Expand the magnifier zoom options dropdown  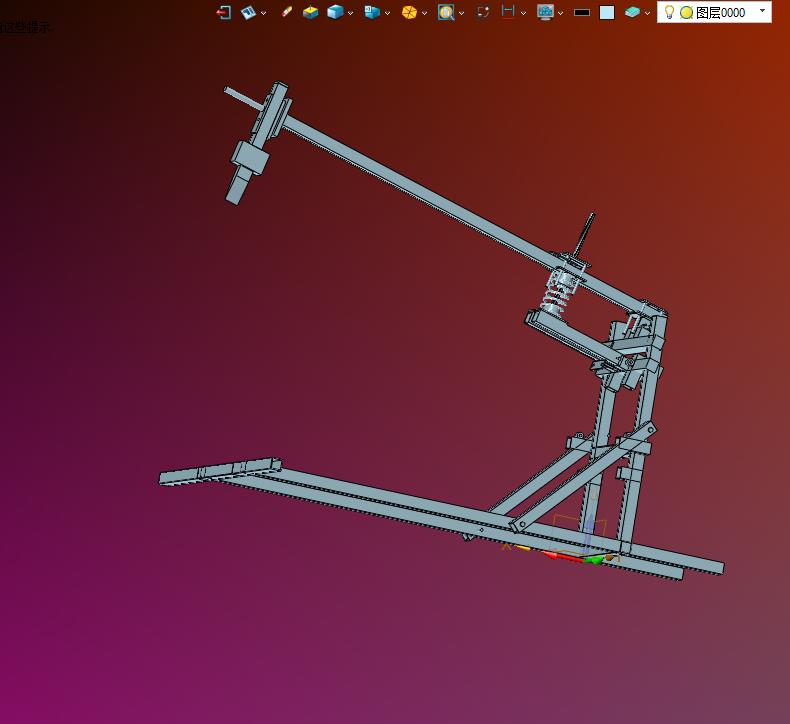point(462,13)
